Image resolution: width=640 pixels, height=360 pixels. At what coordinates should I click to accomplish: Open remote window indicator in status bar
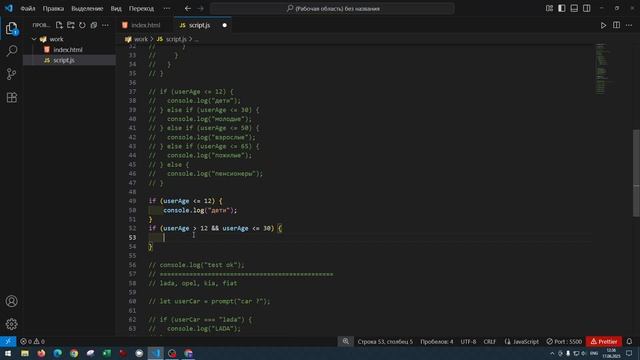[8, 341]
